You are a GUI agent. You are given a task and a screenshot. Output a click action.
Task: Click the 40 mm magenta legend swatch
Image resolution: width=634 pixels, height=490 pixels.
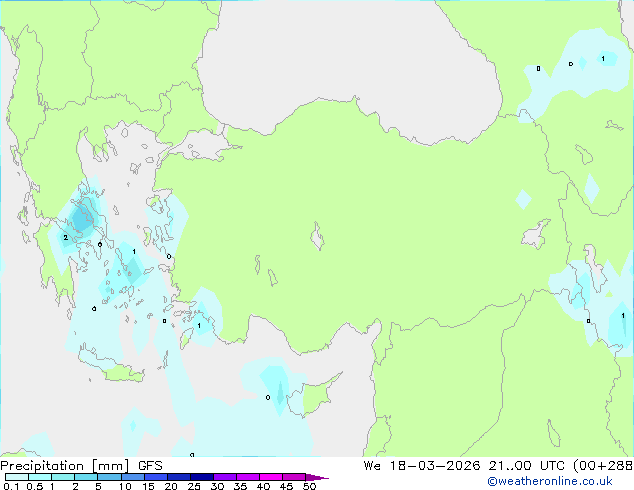271,477
